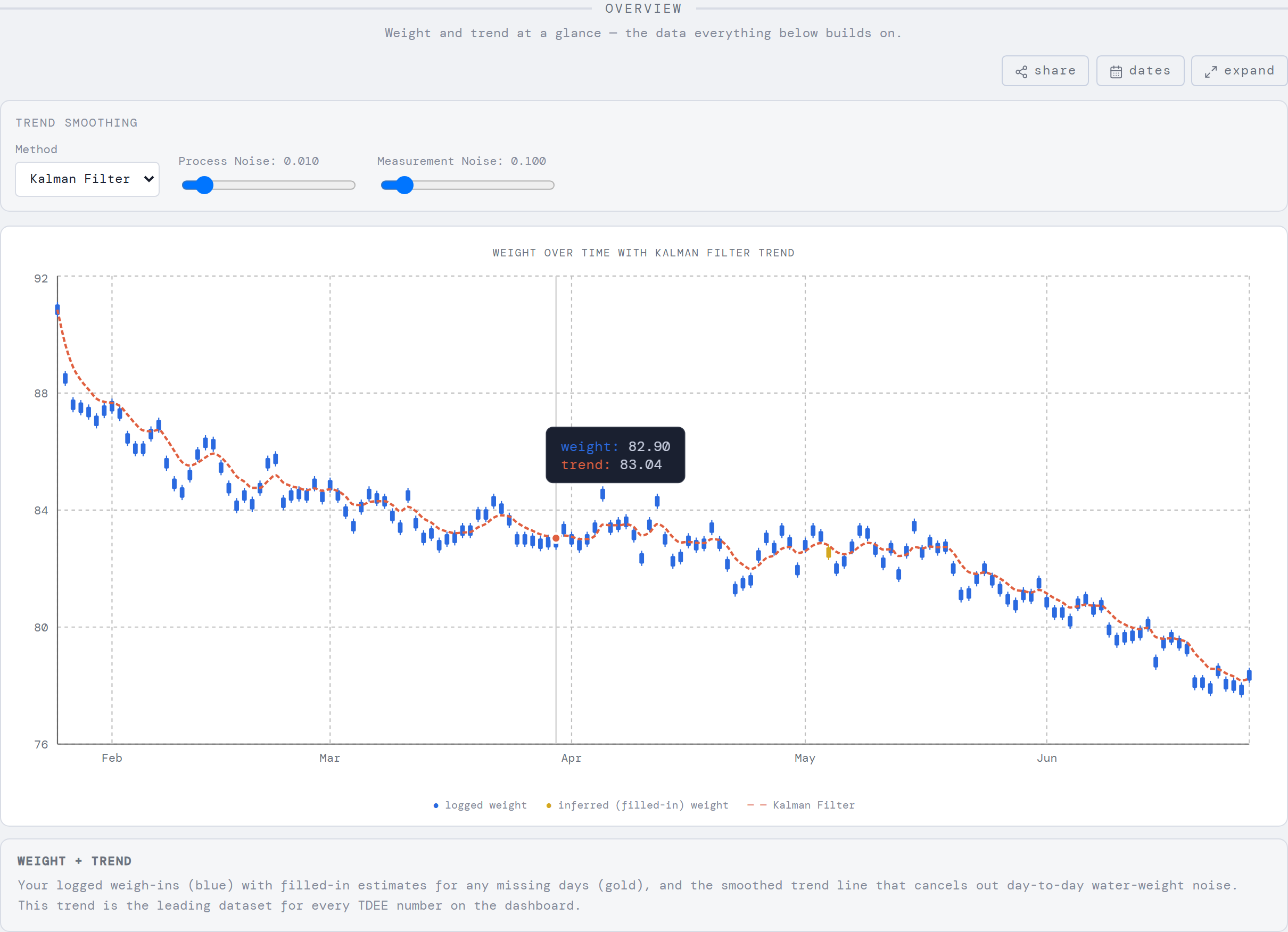Click the 84 y-axis label
1288x932 pixels.
point(41,510)
